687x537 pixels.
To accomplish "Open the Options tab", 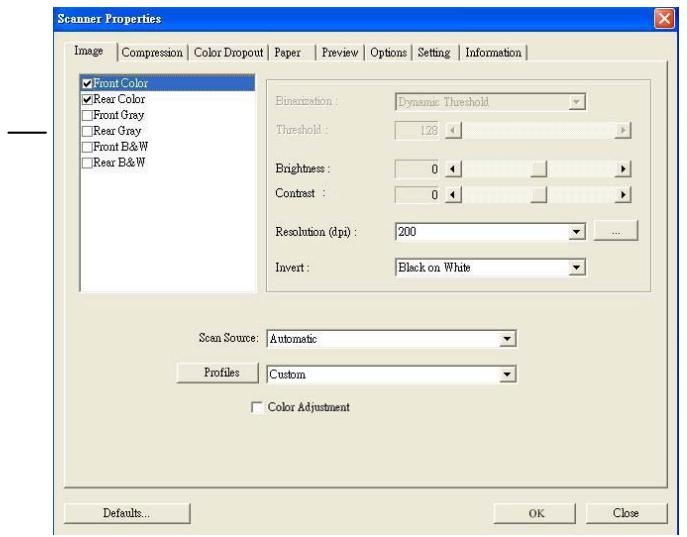I will click(388, 53).
